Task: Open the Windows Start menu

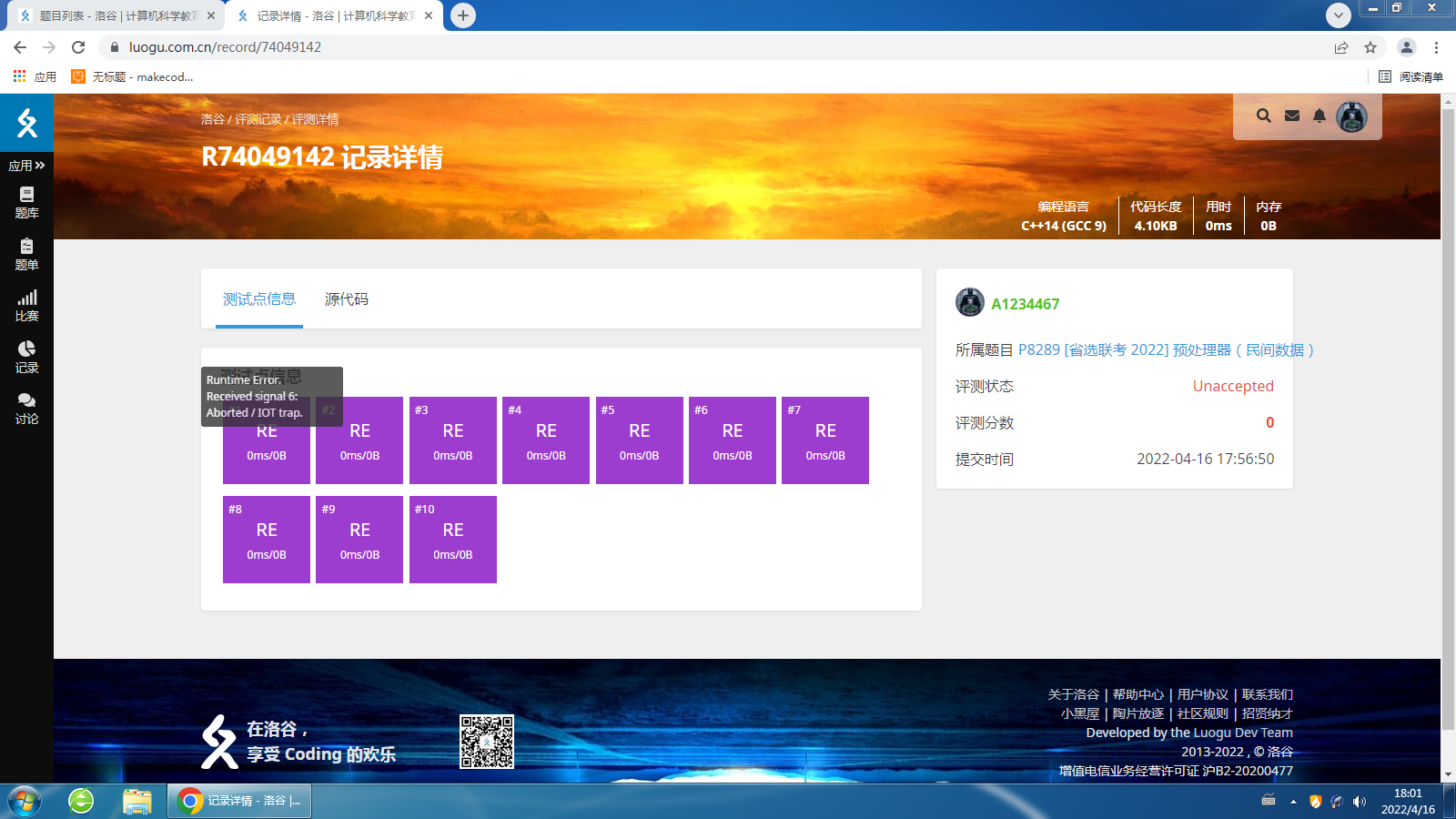Action: pyautogui.click(x=25, y=802)
